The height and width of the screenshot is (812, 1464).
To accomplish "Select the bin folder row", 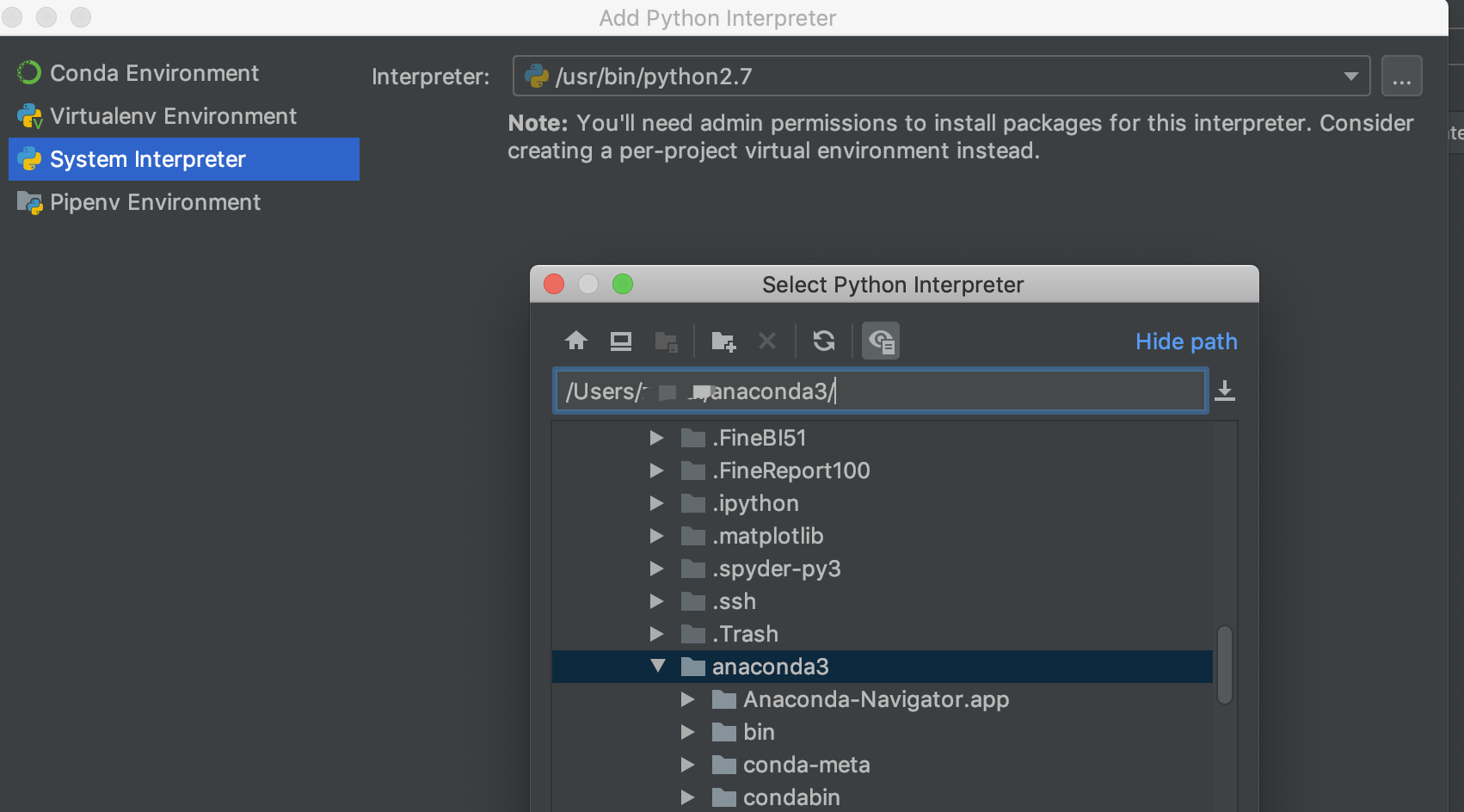I will (882, 732).
